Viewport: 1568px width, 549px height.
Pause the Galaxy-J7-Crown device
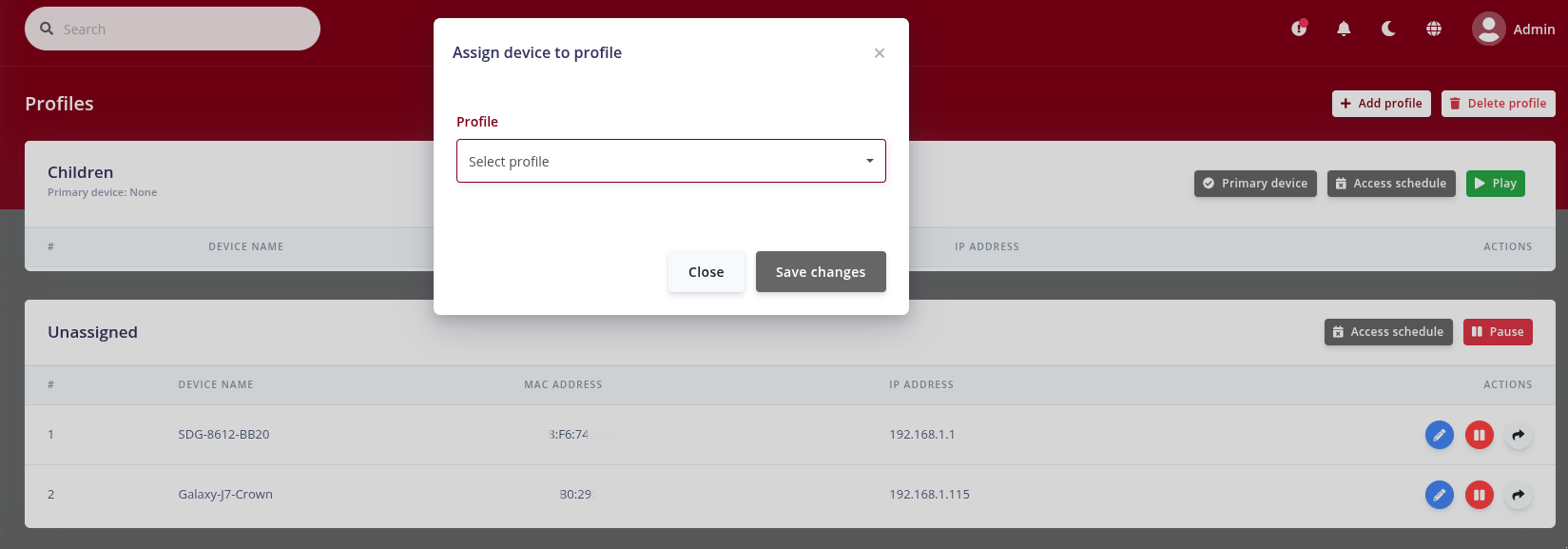(1480, 495)
